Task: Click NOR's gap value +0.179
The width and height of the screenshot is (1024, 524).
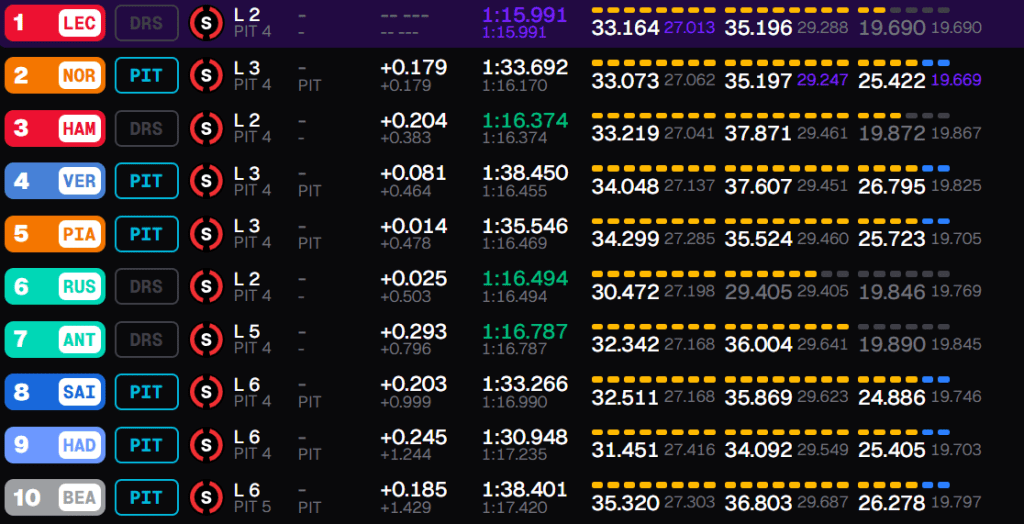Action: pyautogui.click(x=414, y=67)
